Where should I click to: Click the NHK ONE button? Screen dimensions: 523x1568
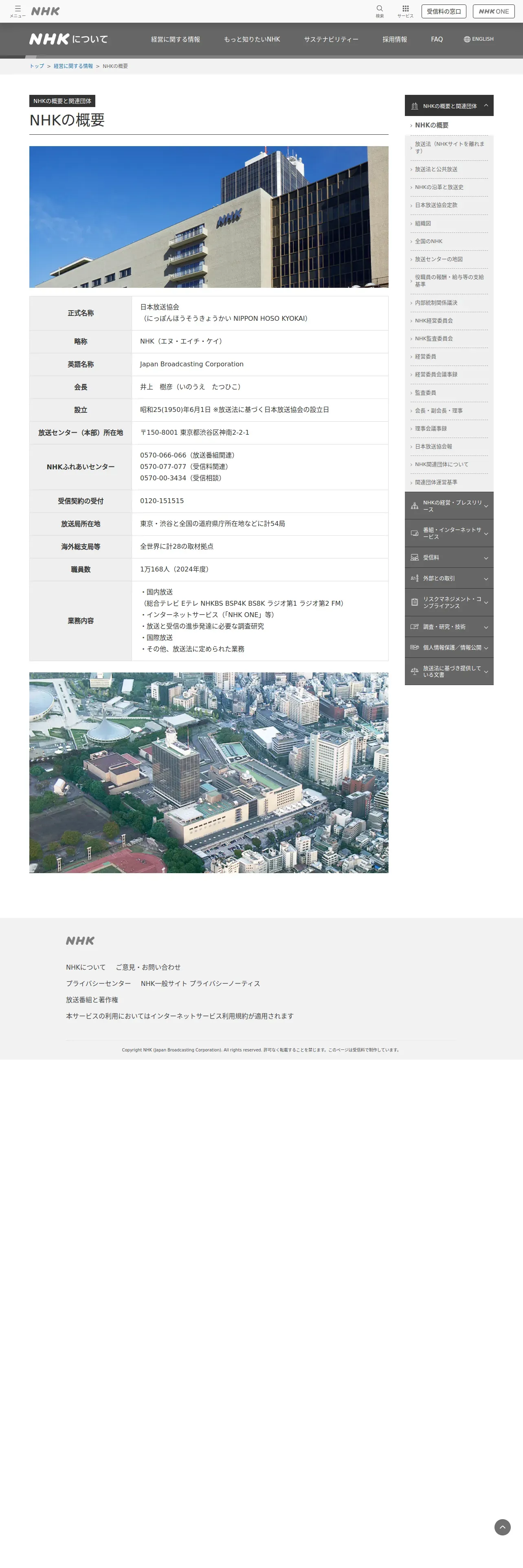click(x=494, y=11)
